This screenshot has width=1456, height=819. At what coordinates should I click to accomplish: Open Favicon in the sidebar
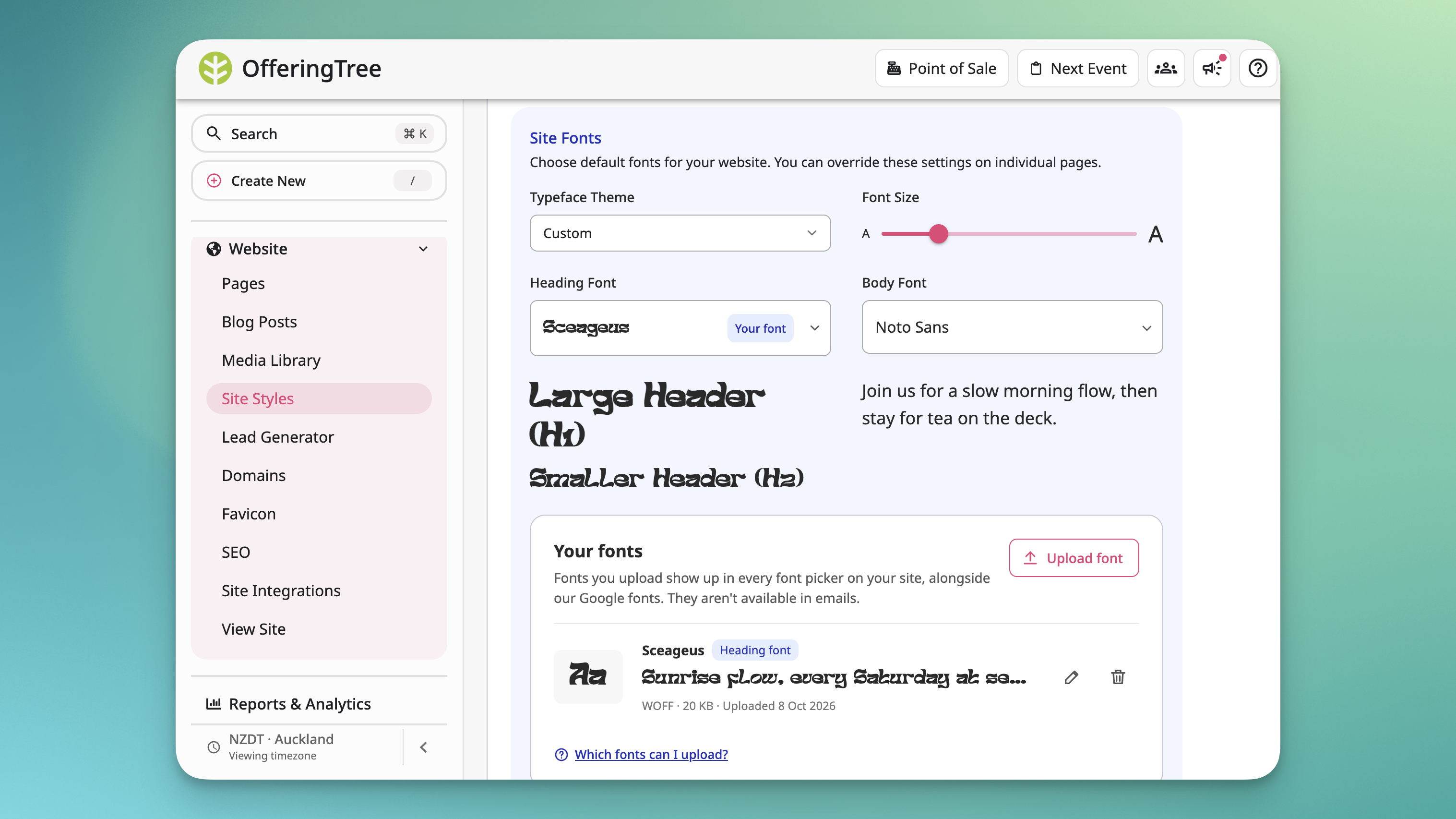pyautogui.click(x=249, y=514)
